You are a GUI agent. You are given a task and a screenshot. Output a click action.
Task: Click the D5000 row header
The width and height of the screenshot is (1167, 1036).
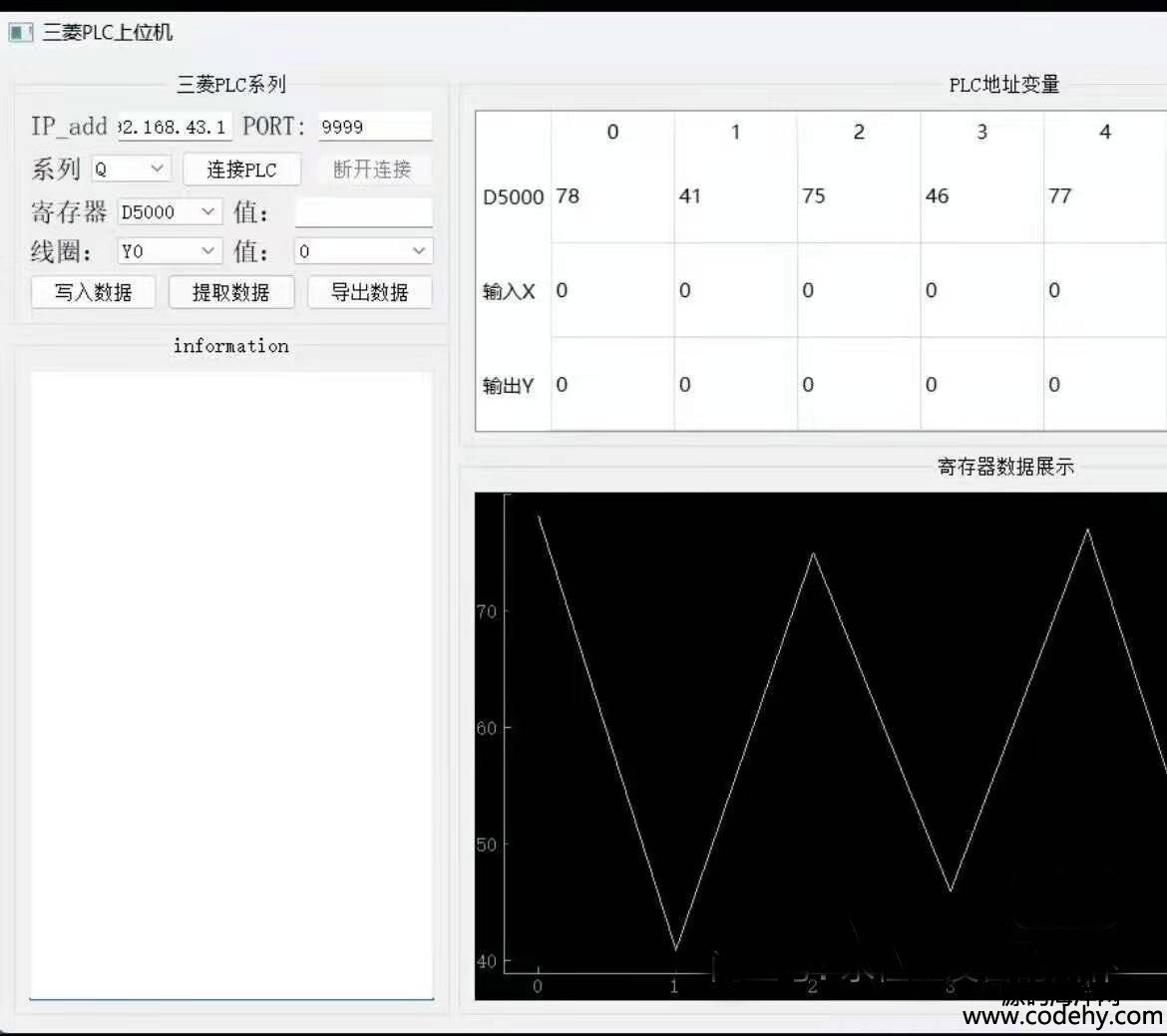(x=513, y=197)
